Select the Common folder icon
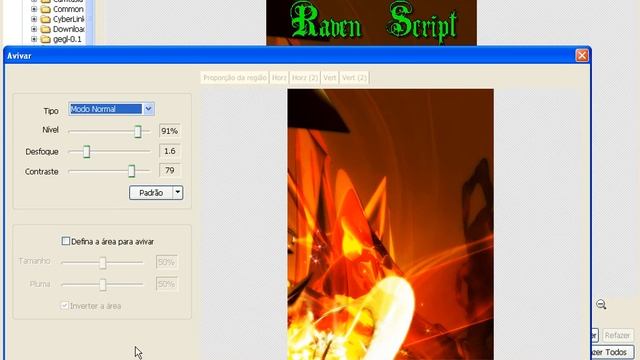The height and width of the screenshot is (360, 640). point(46,9)
